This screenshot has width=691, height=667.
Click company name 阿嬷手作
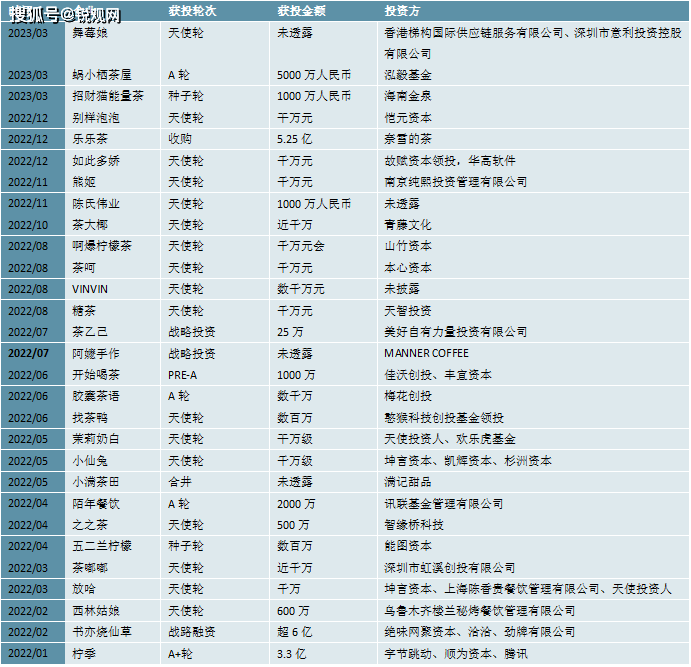click(x=96, y=353)
